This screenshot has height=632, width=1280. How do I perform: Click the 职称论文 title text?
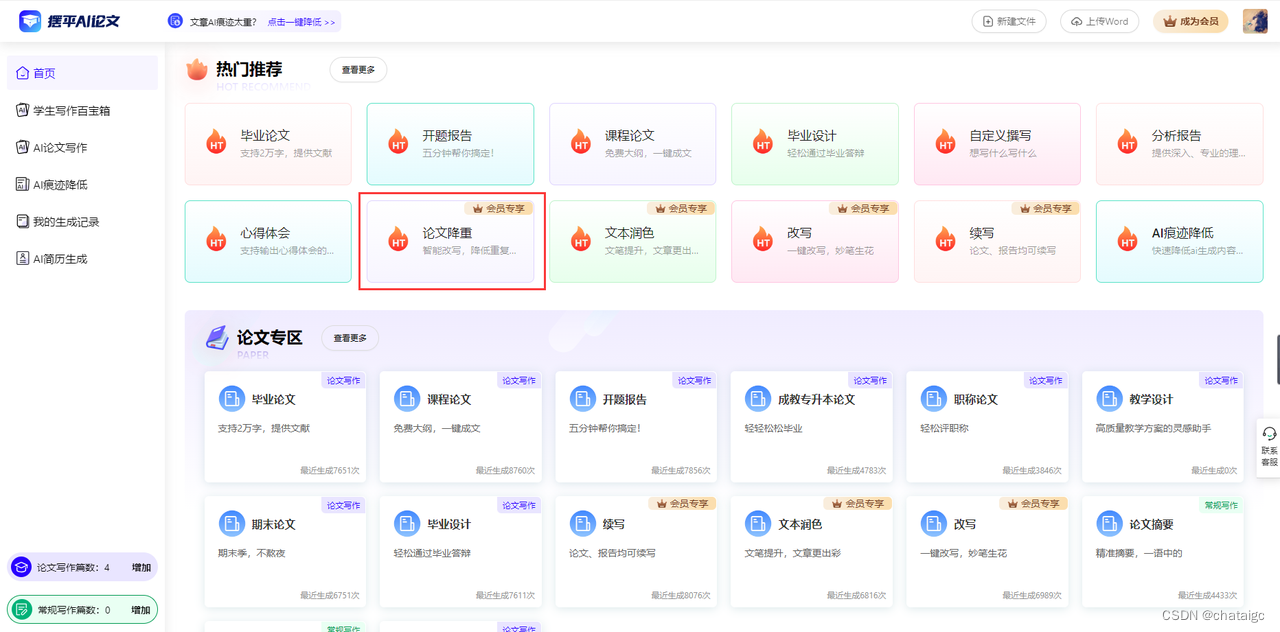tap(976, 399)
